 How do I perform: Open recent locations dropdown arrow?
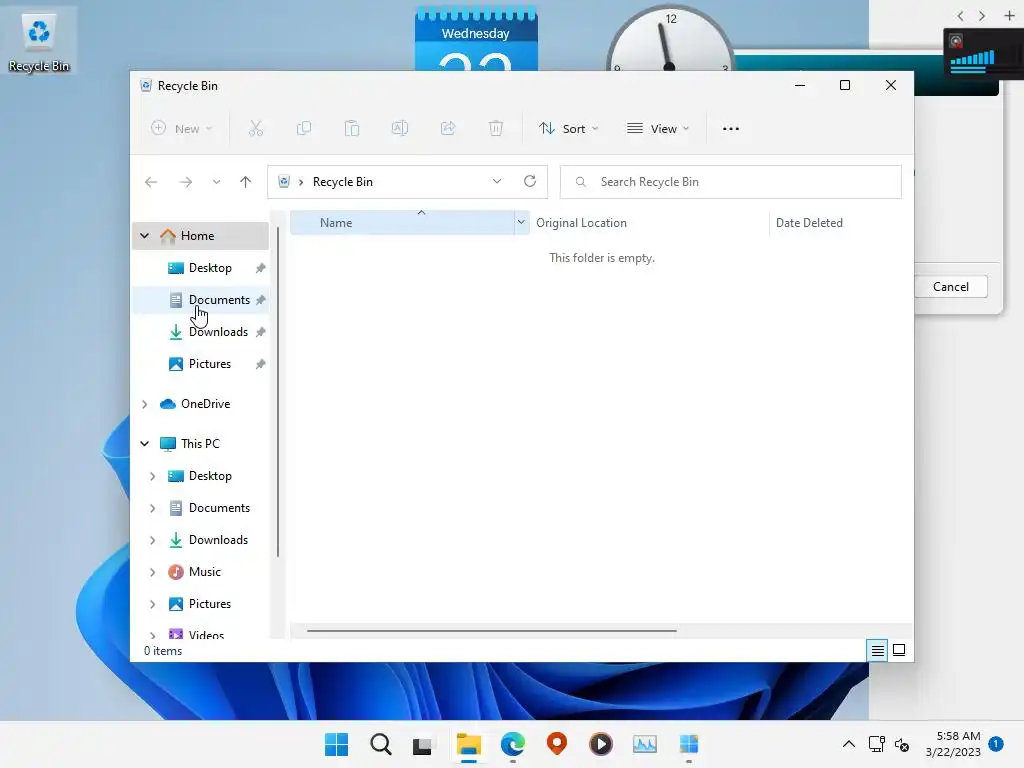pyautogui.click(x=216, y=182)
